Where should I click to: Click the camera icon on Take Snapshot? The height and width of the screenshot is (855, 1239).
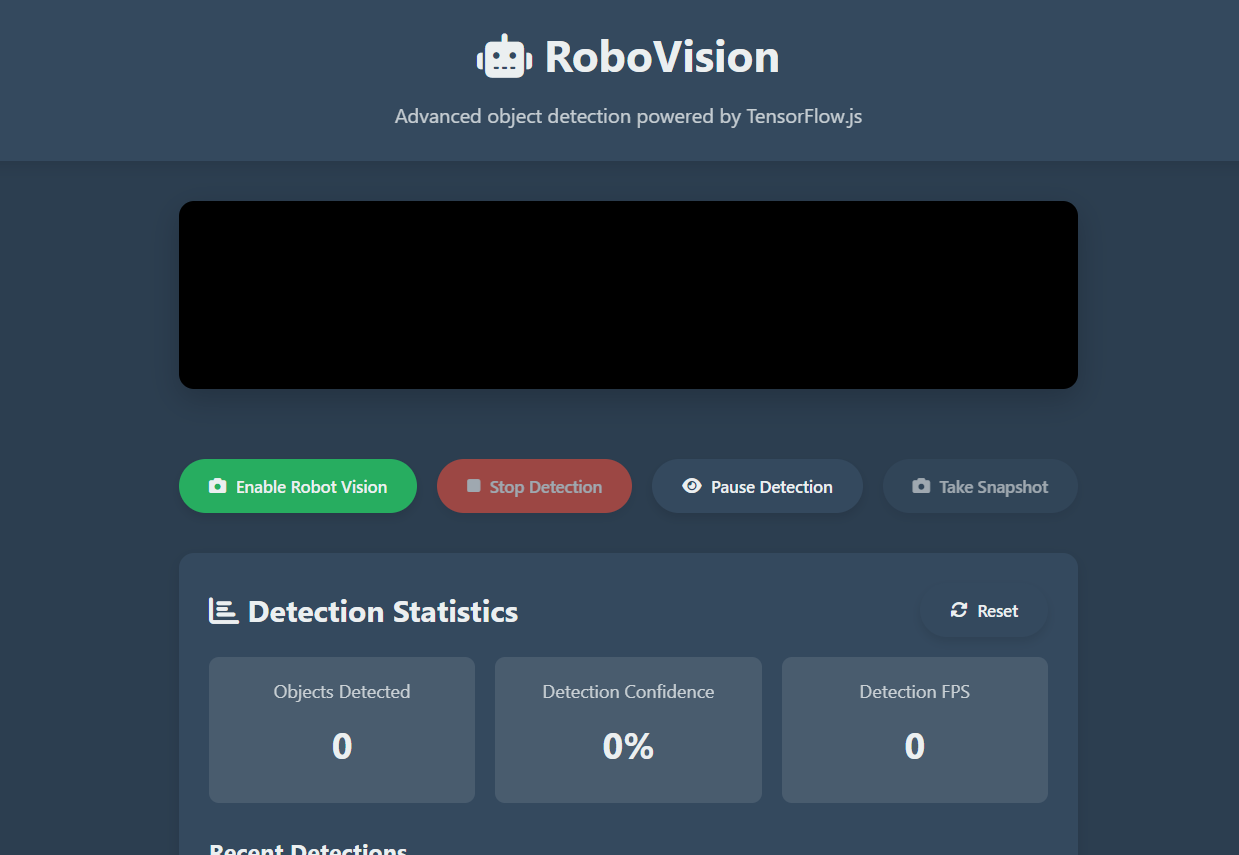[921, 486]
